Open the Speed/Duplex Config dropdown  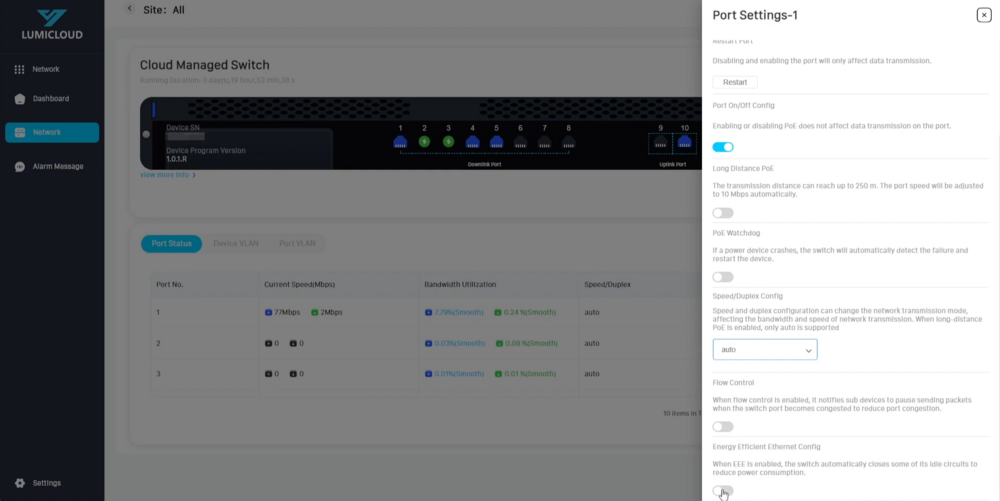tap(765, 350)
